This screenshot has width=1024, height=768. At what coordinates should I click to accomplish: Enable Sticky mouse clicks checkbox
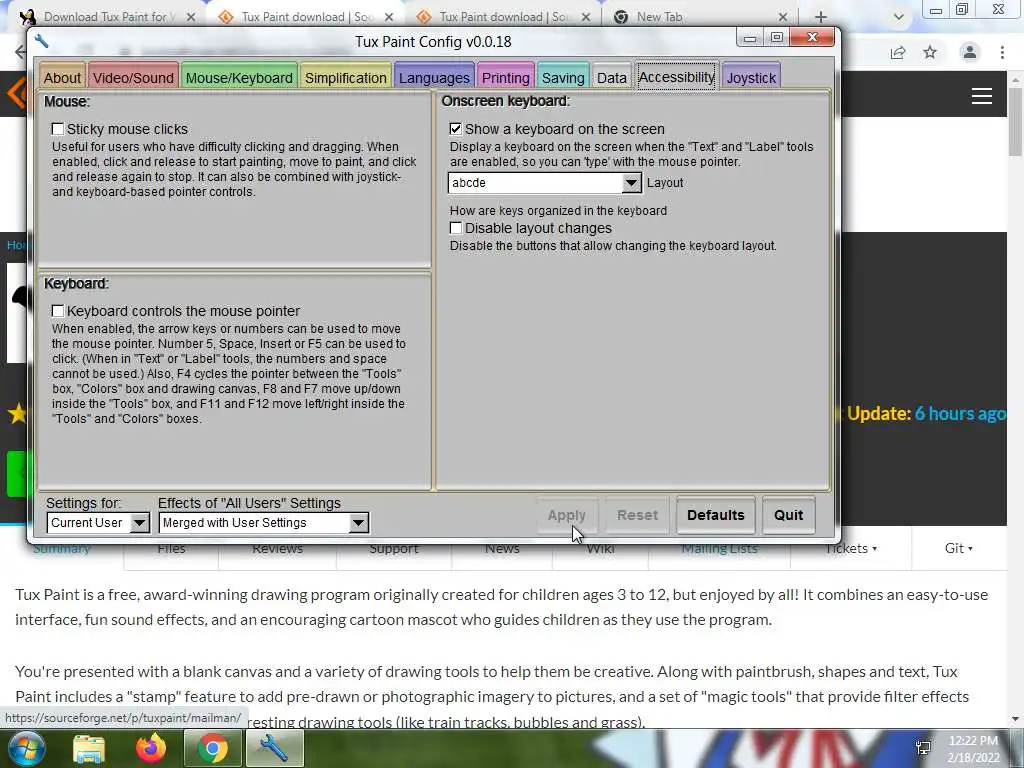click(58, 129)
